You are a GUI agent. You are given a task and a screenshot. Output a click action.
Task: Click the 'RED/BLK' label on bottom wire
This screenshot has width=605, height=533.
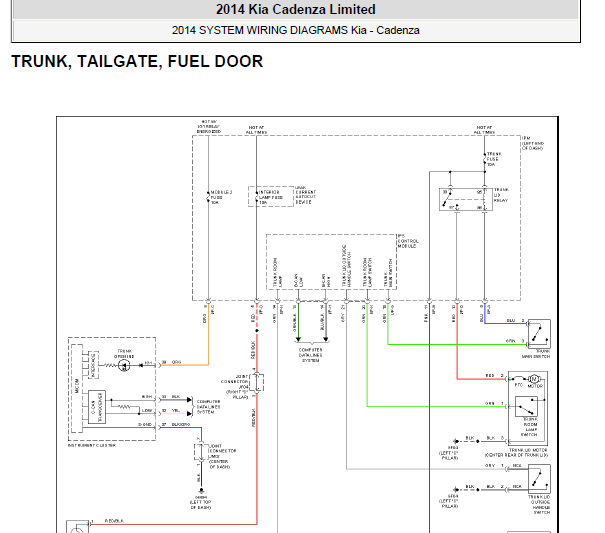115,521
